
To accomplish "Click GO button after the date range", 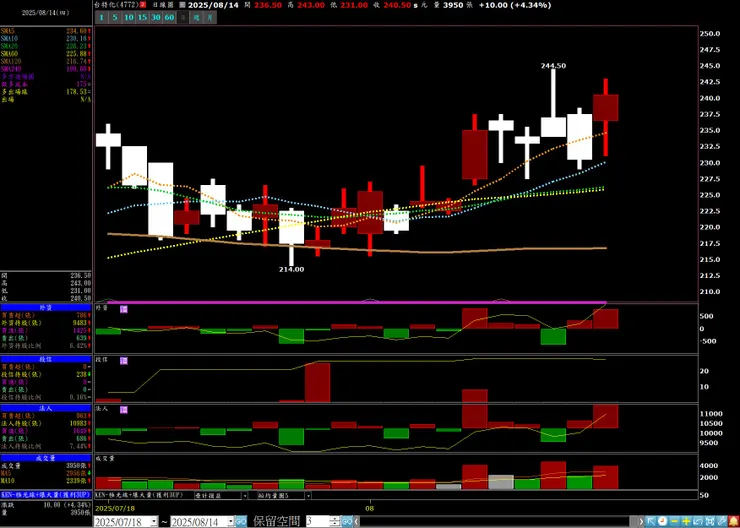I will [241, 521].
